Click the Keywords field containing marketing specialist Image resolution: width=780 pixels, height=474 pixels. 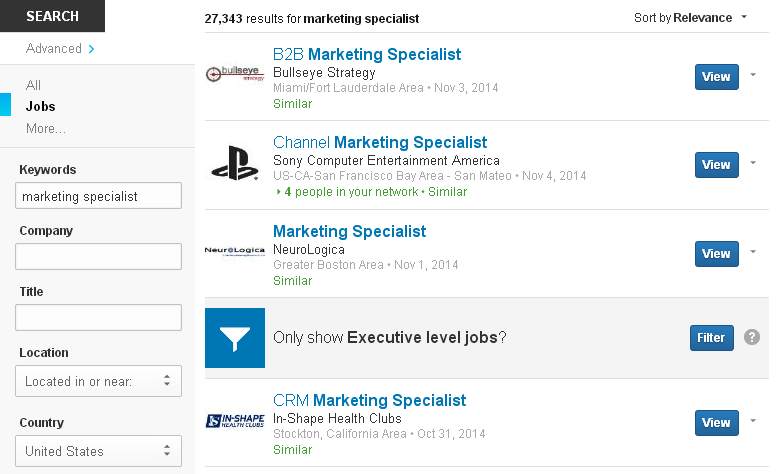(98, 196)
